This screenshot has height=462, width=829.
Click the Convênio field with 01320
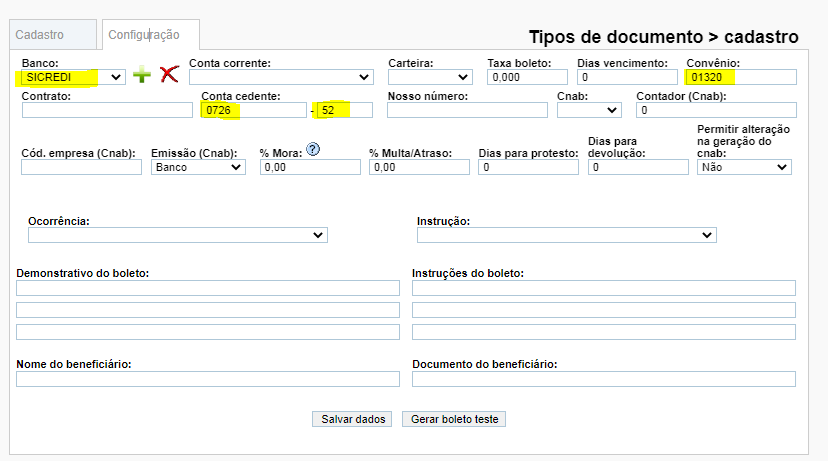point(741,77)
